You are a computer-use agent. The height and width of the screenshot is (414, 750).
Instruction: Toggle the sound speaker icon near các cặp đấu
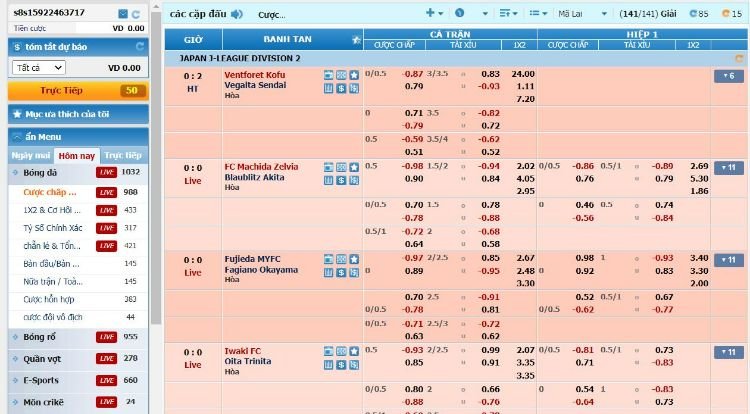point(236,14)
